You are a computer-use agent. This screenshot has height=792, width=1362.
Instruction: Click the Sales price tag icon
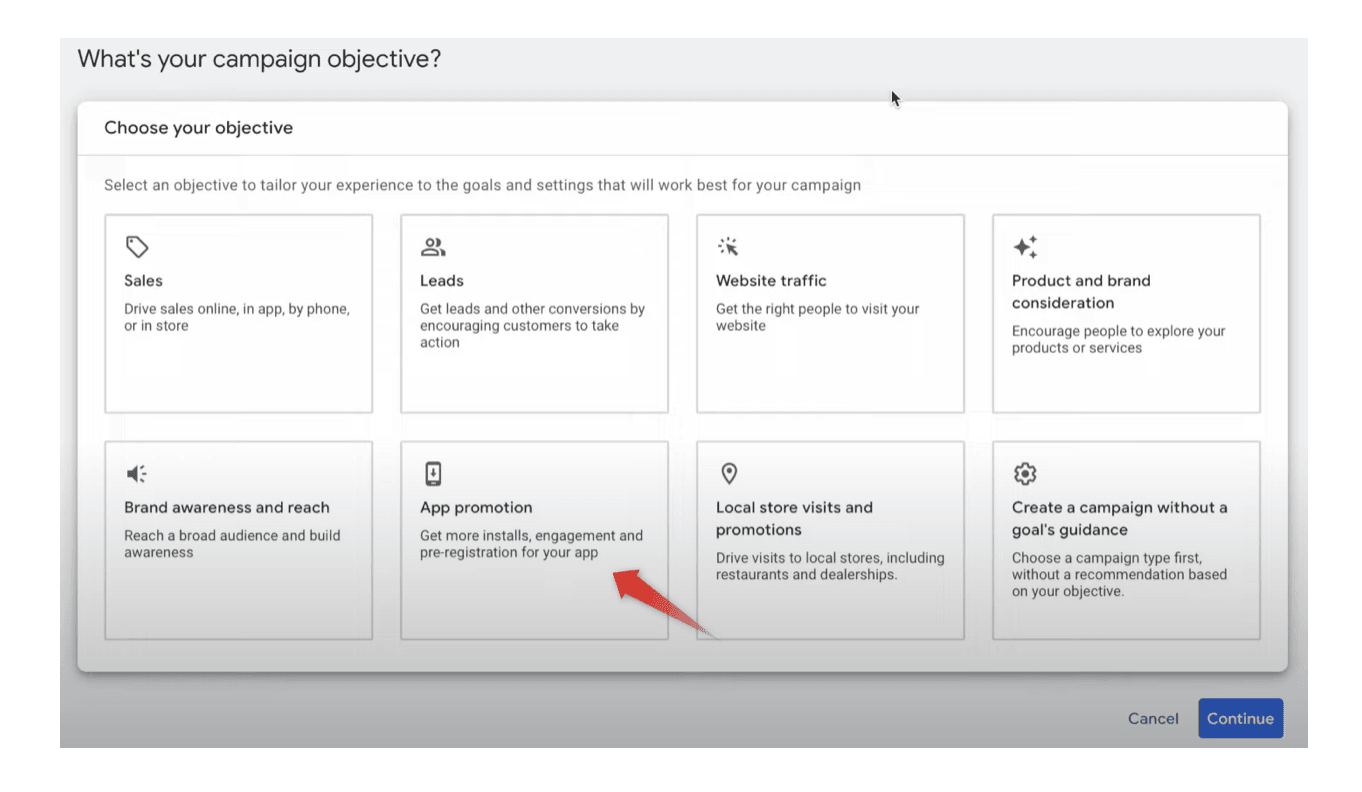click(137, 247)
